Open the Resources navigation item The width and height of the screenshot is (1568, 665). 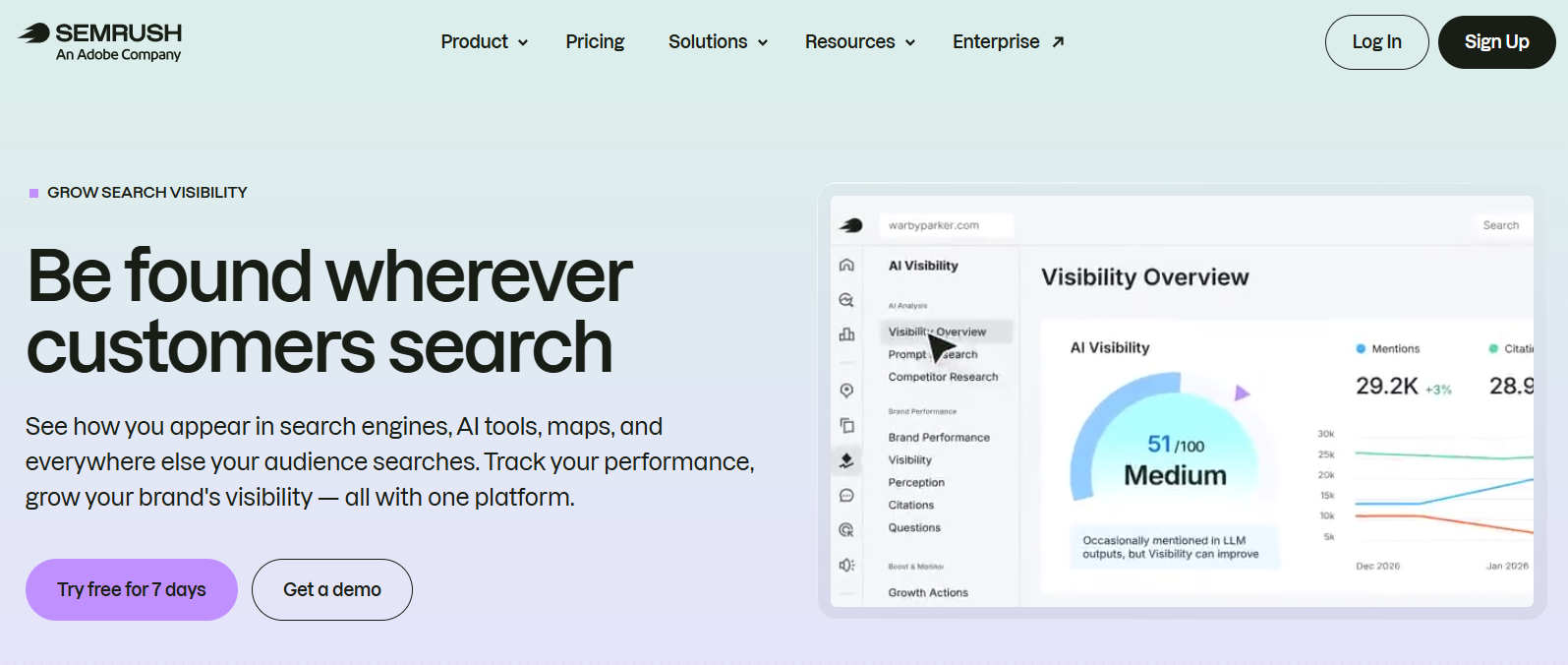pyautogui.click(x=849, y=41)
